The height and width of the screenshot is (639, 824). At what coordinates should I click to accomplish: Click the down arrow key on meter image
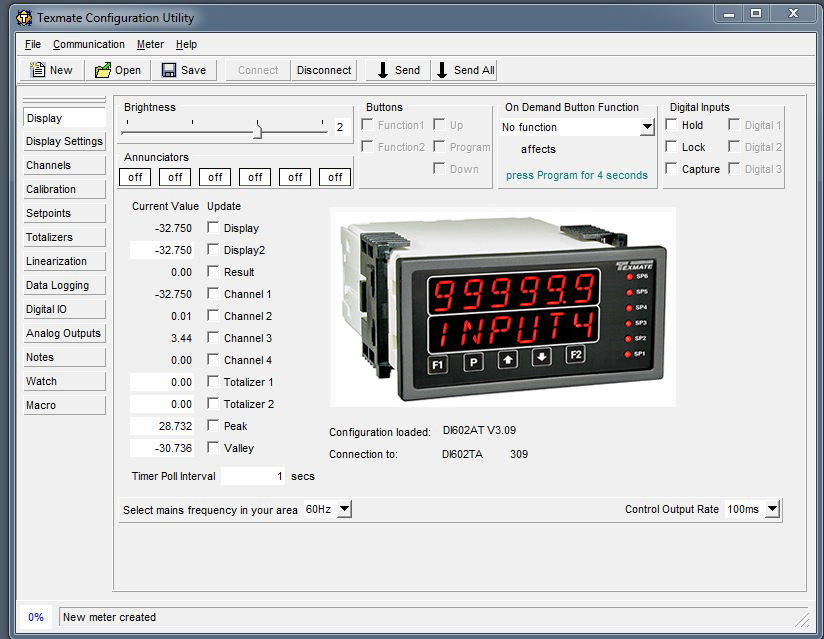point(542,357)
